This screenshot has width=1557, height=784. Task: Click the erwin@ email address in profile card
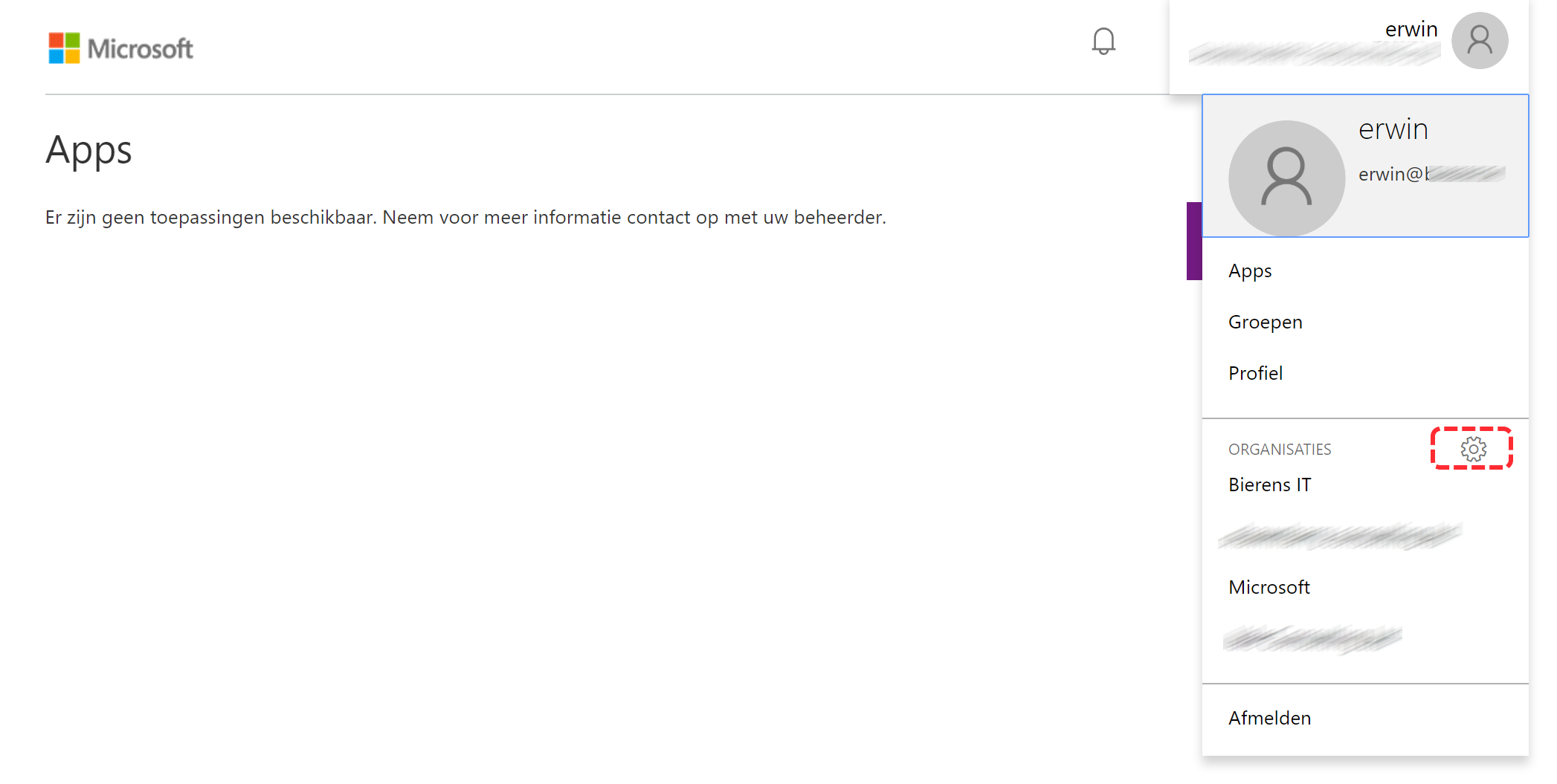click(1431, 174)
